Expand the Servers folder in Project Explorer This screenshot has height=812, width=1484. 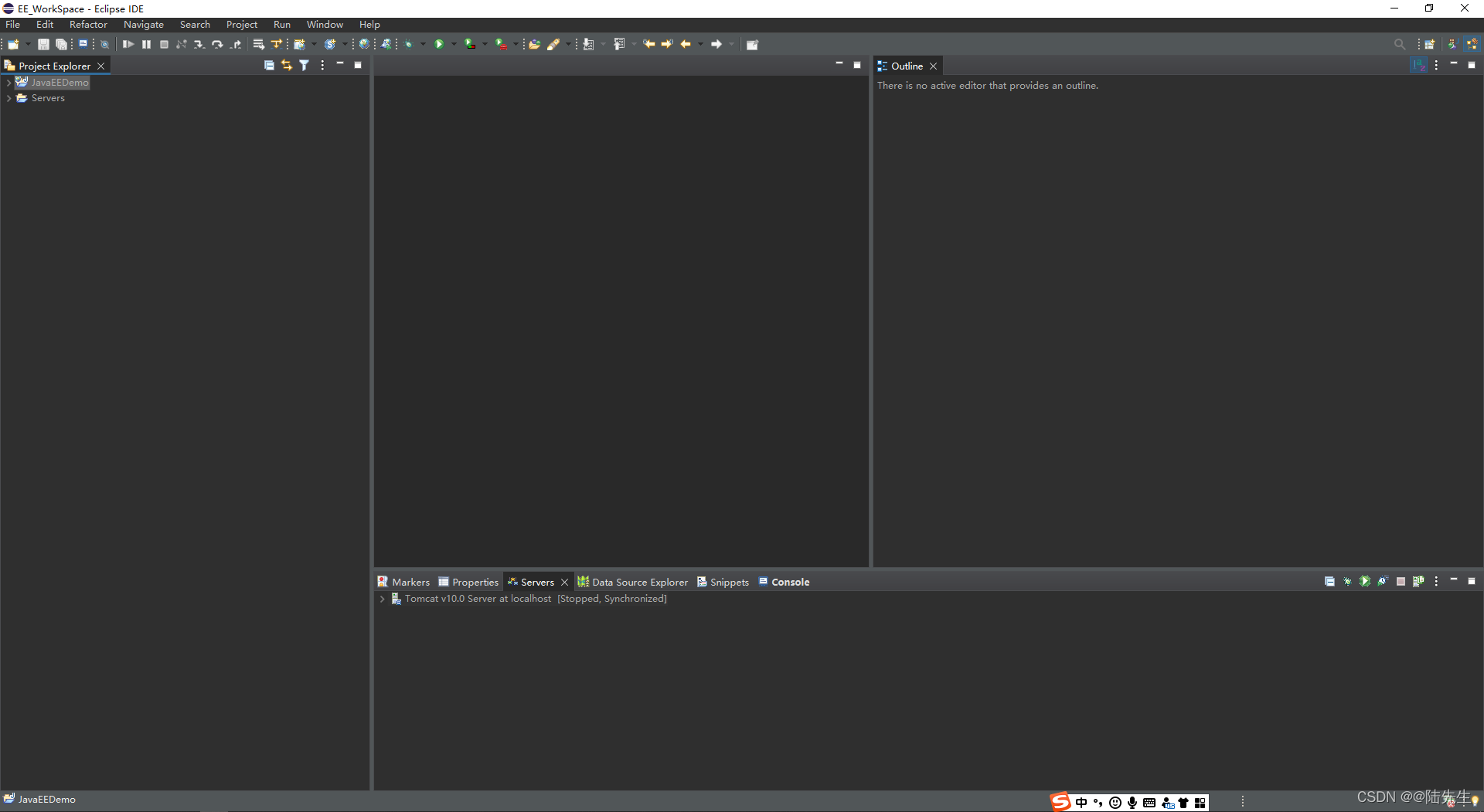pos(9,98)
